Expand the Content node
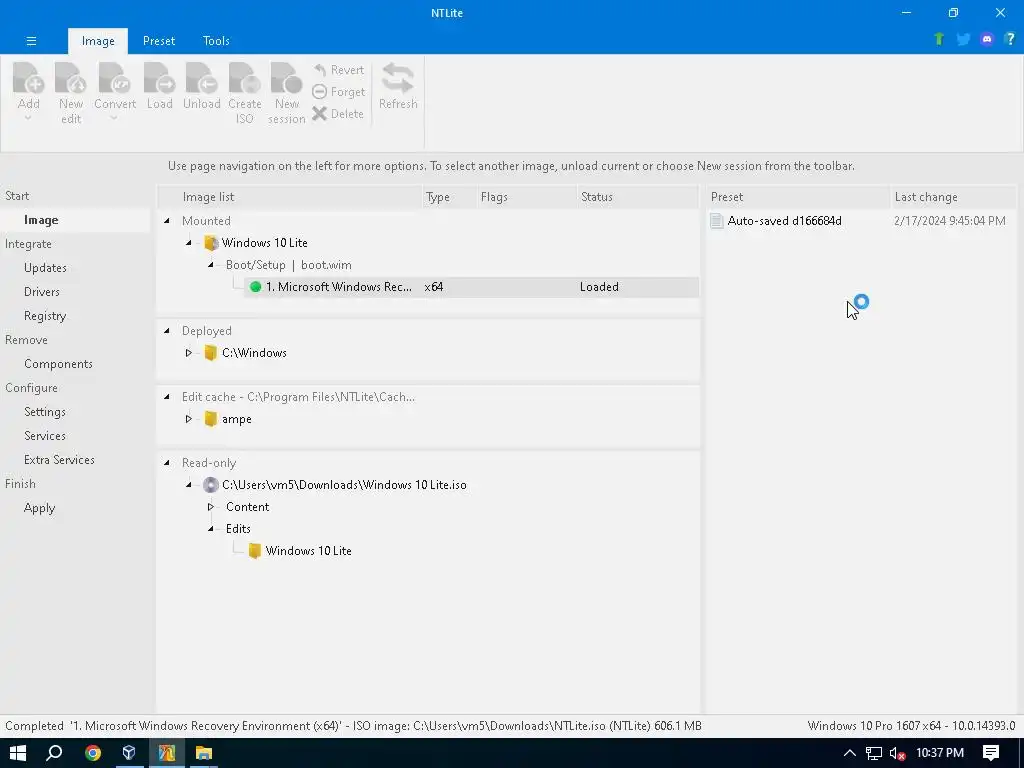The width and height of the screenshot is (1024, 768). click(211, 507)
